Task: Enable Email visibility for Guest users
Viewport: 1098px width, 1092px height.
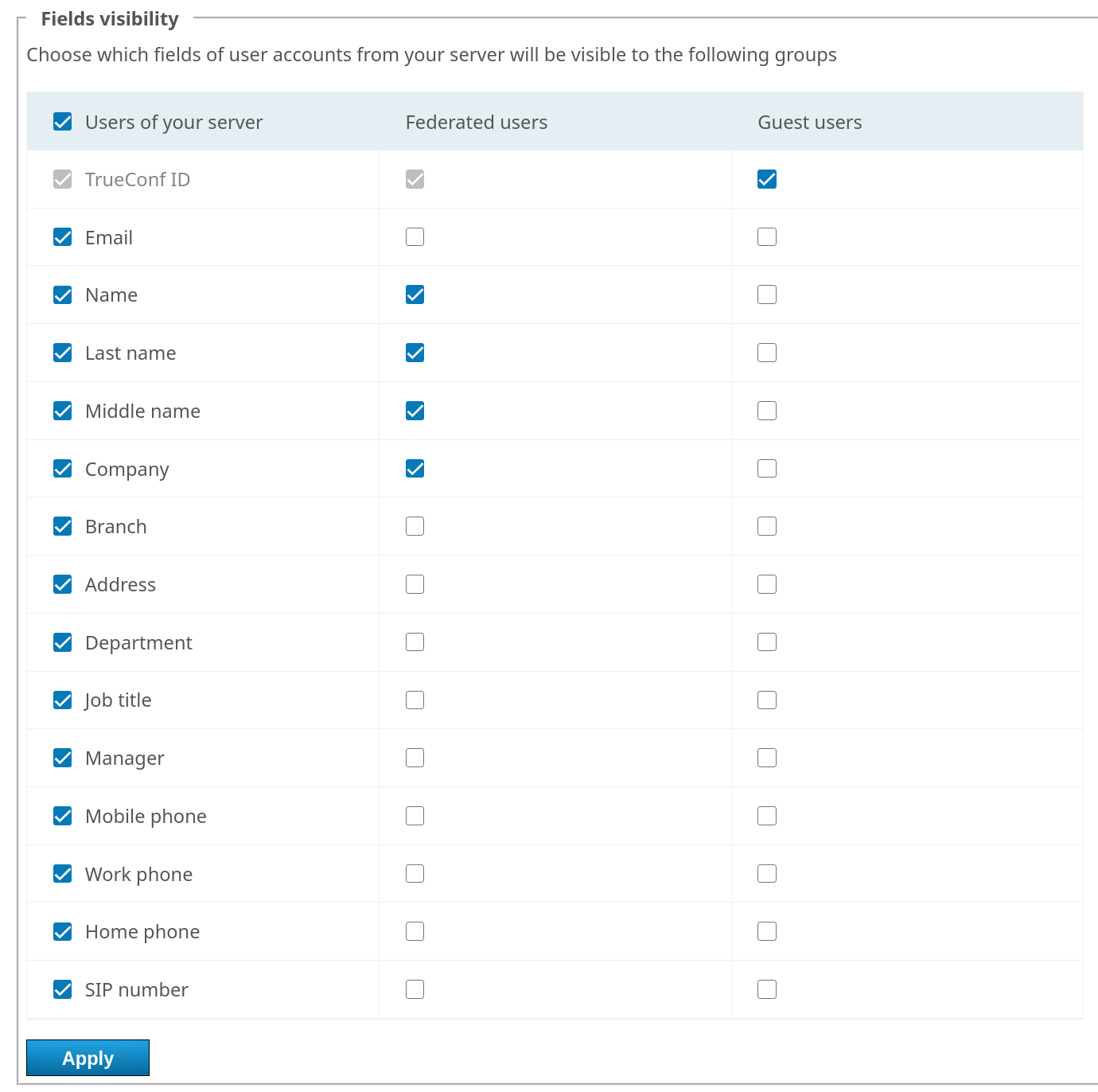Action: coord(767,237)
